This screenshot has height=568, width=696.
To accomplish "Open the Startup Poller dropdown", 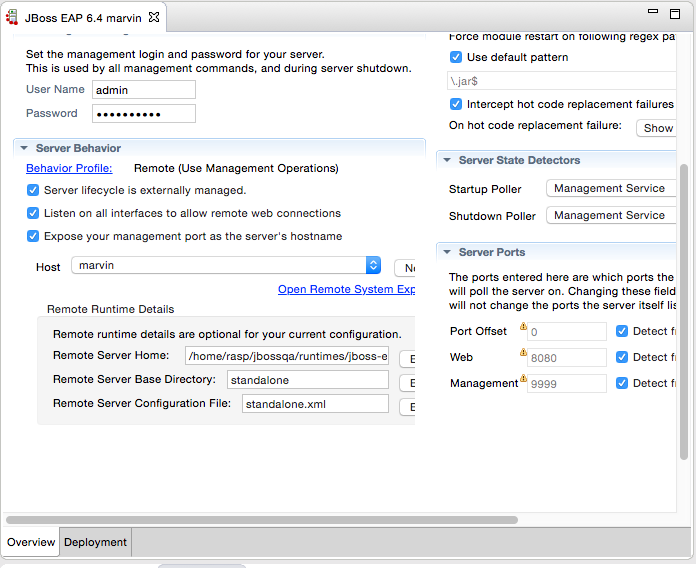I will pyautogui.click(x=611, y=189).
